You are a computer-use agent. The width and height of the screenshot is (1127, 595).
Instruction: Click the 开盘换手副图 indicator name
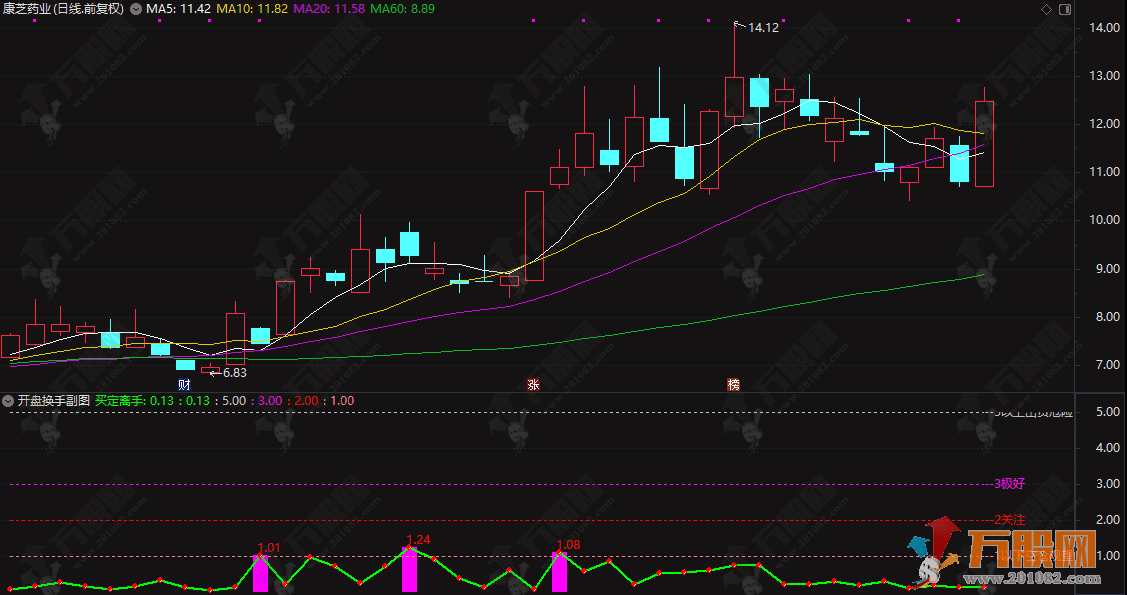click(x=54, y=400)
